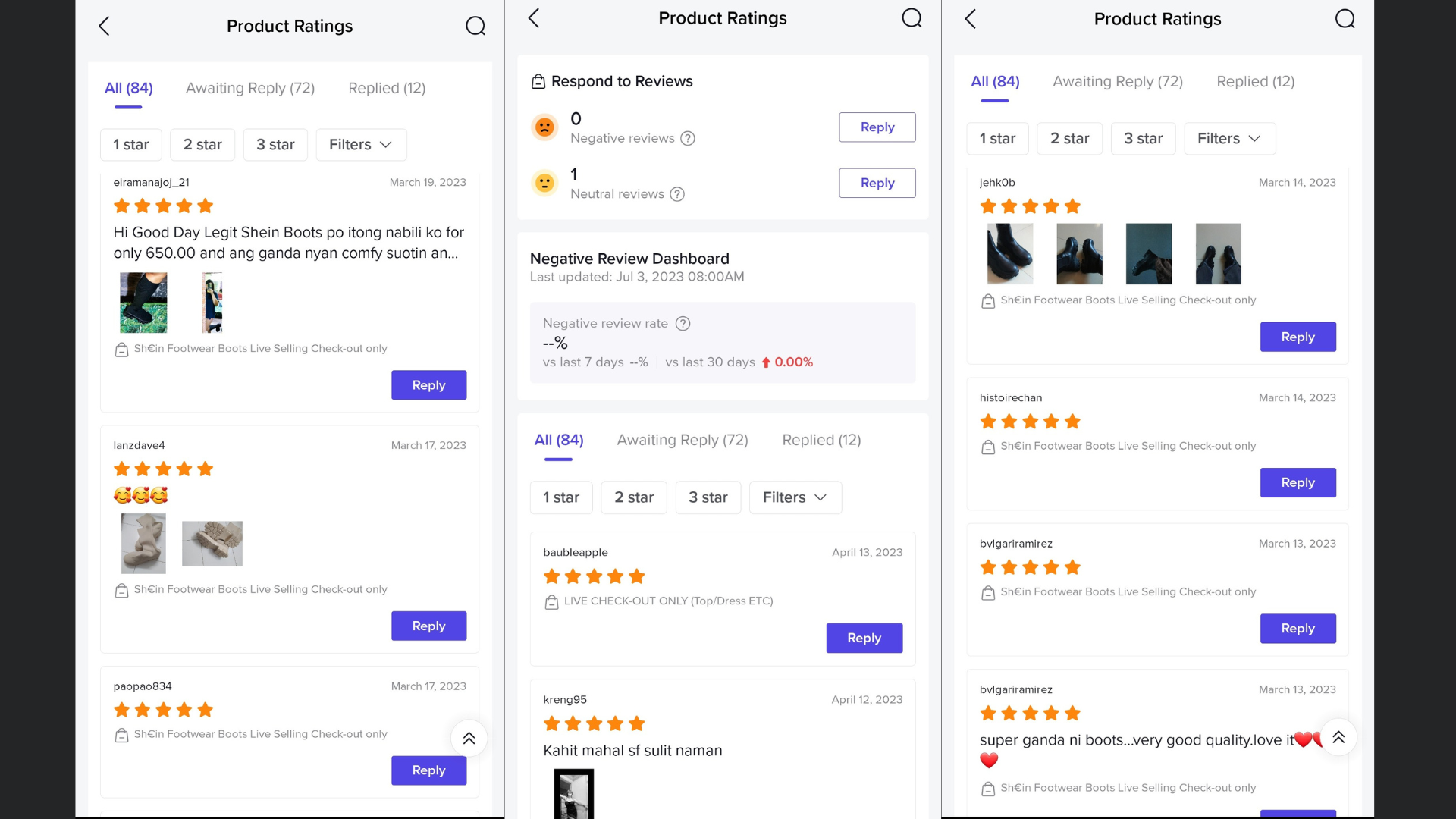
Task: Open the Filters dropdown in the middle panel
Action: 795,497
